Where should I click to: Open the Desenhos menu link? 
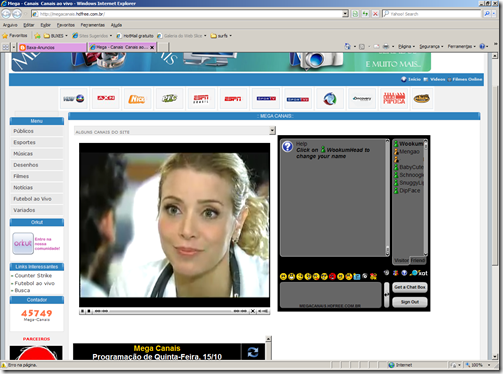point(37,165)
